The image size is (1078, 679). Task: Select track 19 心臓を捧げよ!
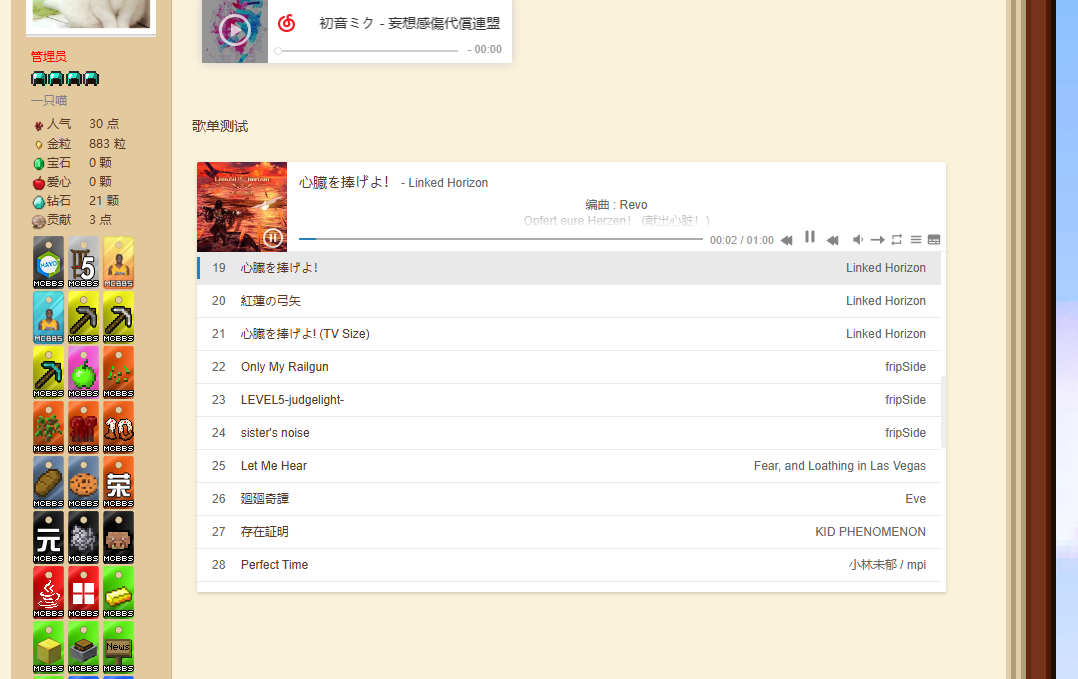(x=569, y=268)
